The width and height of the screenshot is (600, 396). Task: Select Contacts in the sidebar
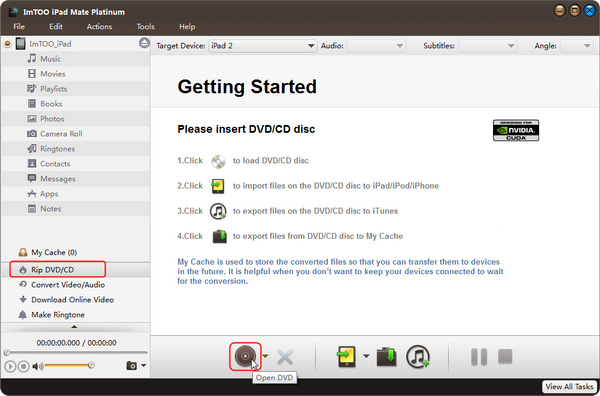[x=75, y=164]
